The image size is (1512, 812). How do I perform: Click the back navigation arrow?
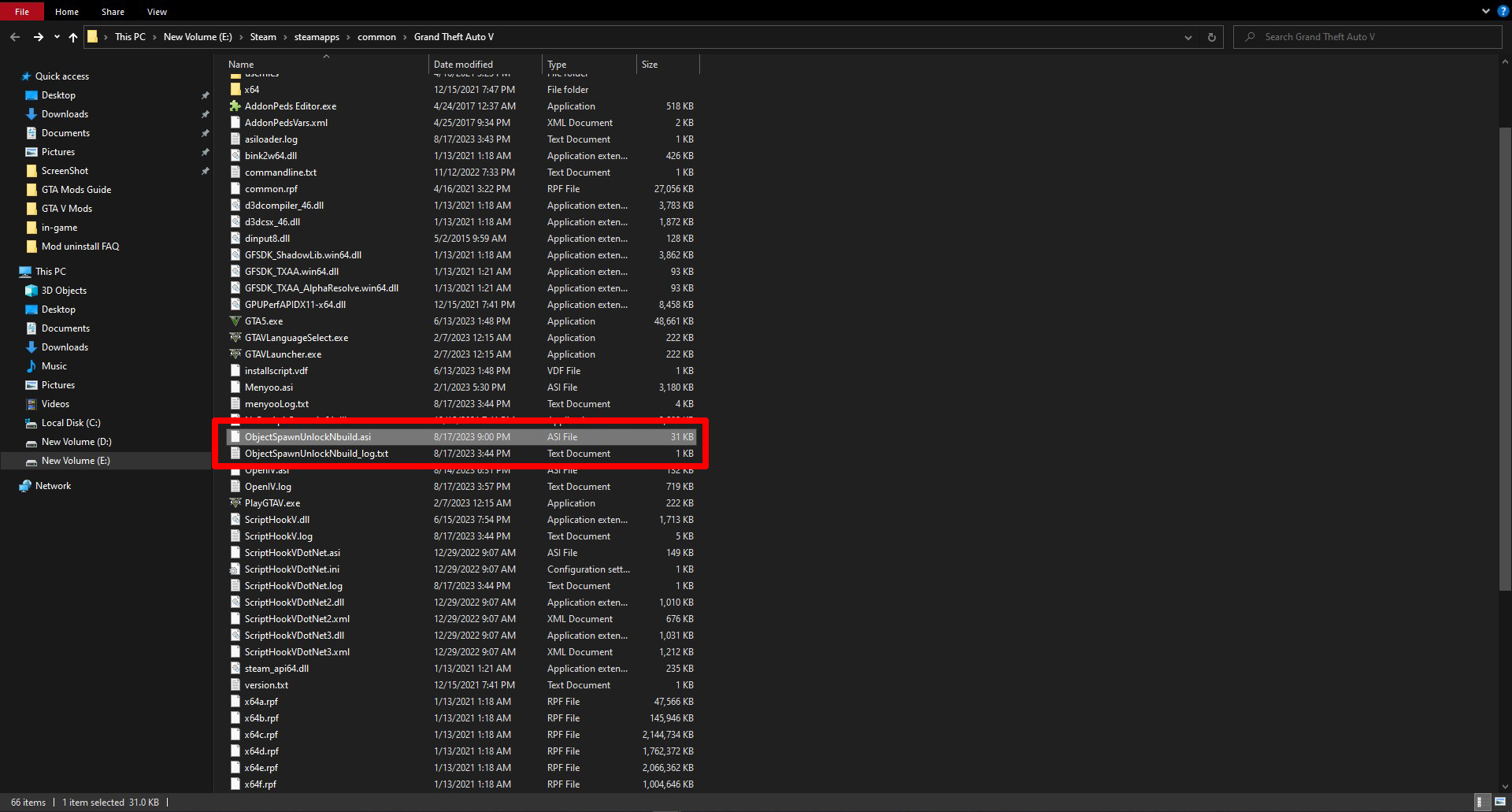(14, 36)
